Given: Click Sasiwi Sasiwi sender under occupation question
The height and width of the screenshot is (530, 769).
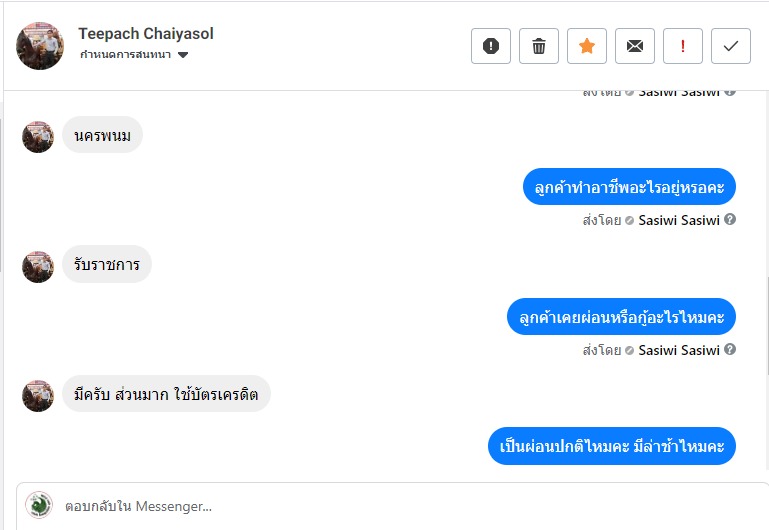Looking at the screenshot, I should 679,220.
